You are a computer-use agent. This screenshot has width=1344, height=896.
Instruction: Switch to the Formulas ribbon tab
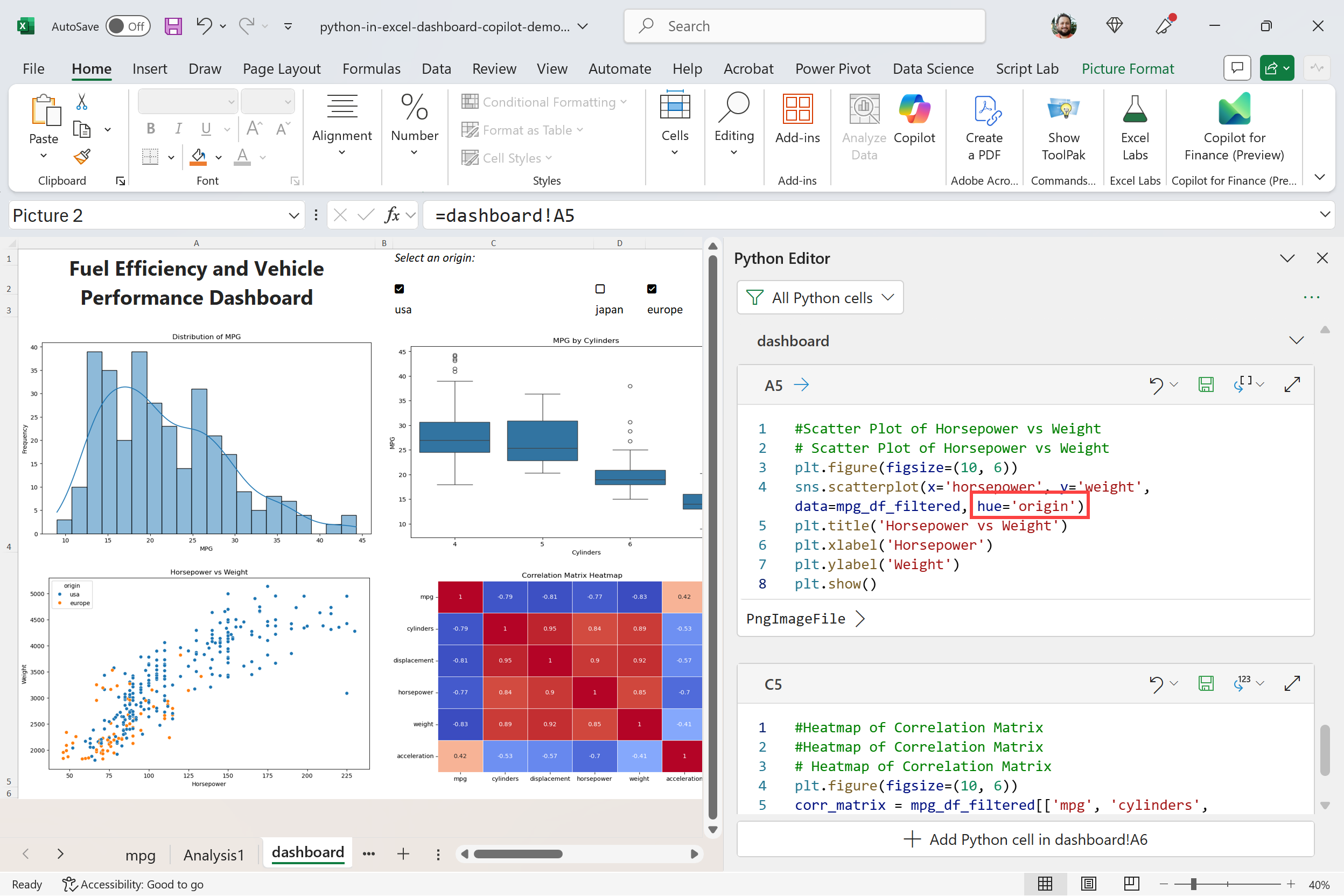click(x=371, y=68)
